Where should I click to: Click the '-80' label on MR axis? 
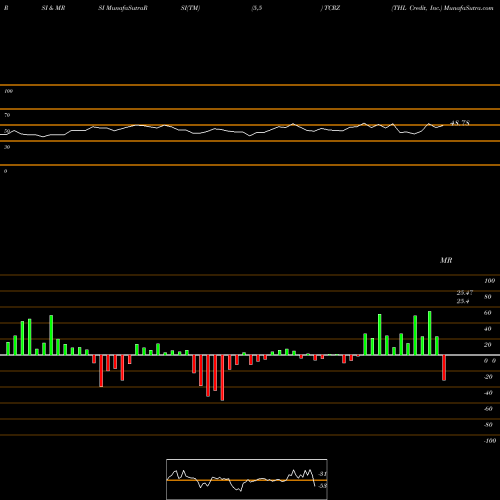(x=488, y=425)
